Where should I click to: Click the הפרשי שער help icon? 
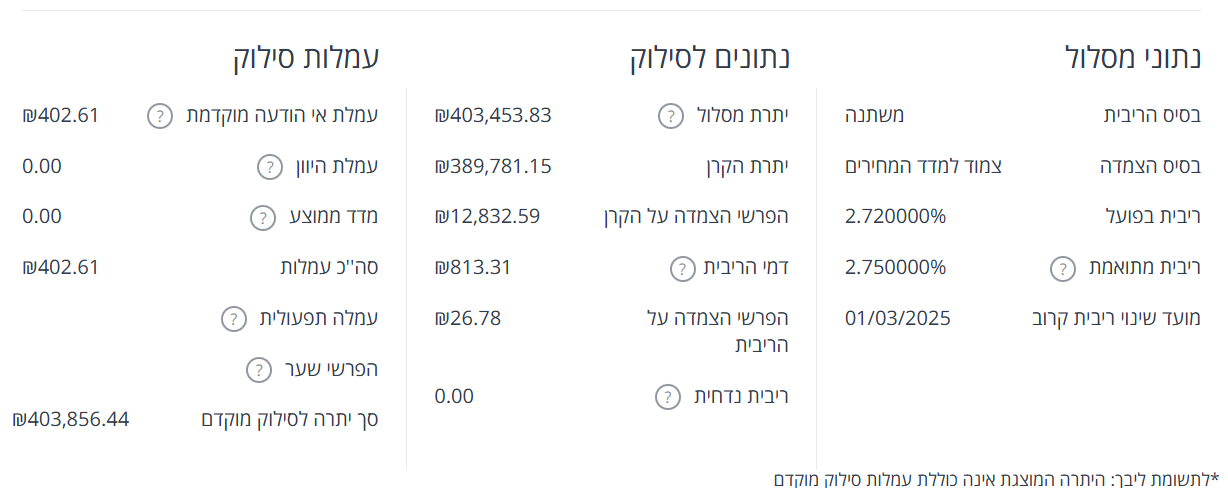tap(258, 370)
